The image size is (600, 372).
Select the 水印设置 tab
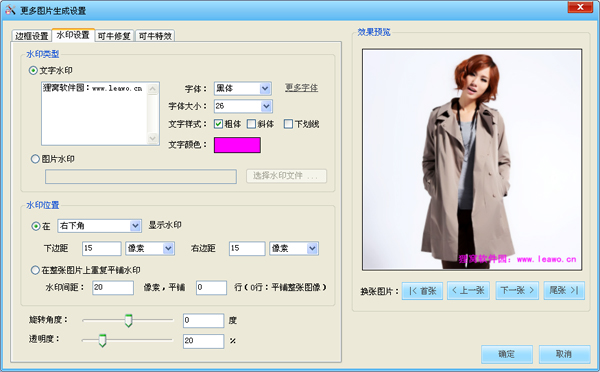click(73, 35)
